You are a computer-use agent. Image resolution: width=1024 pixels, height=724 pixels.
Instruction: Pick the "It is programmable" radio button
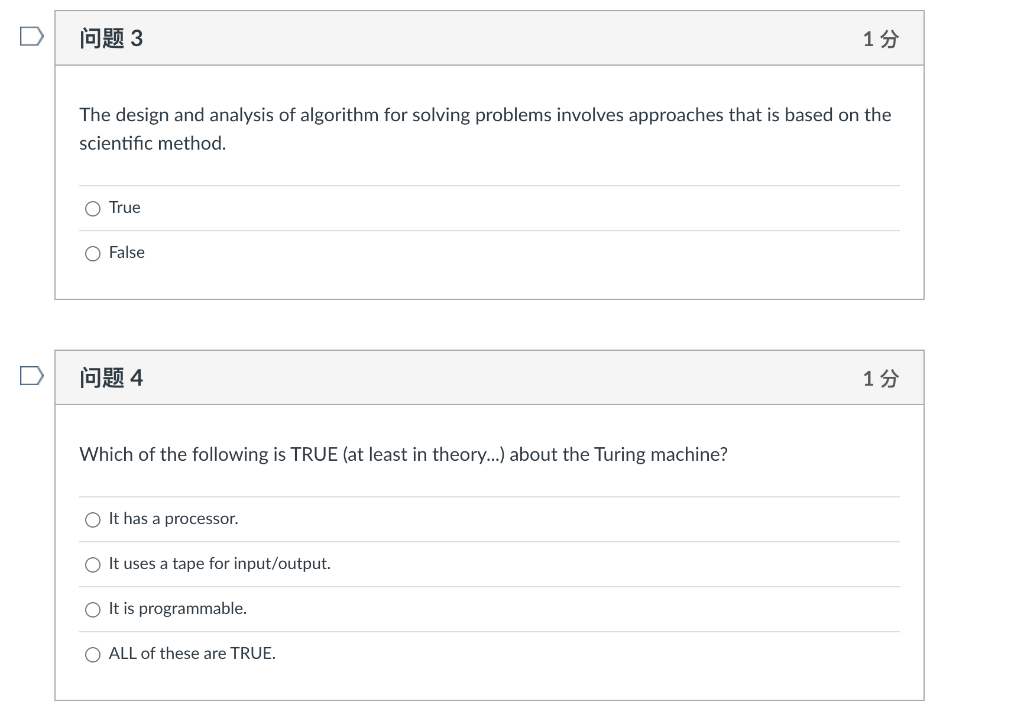(93, 610)
